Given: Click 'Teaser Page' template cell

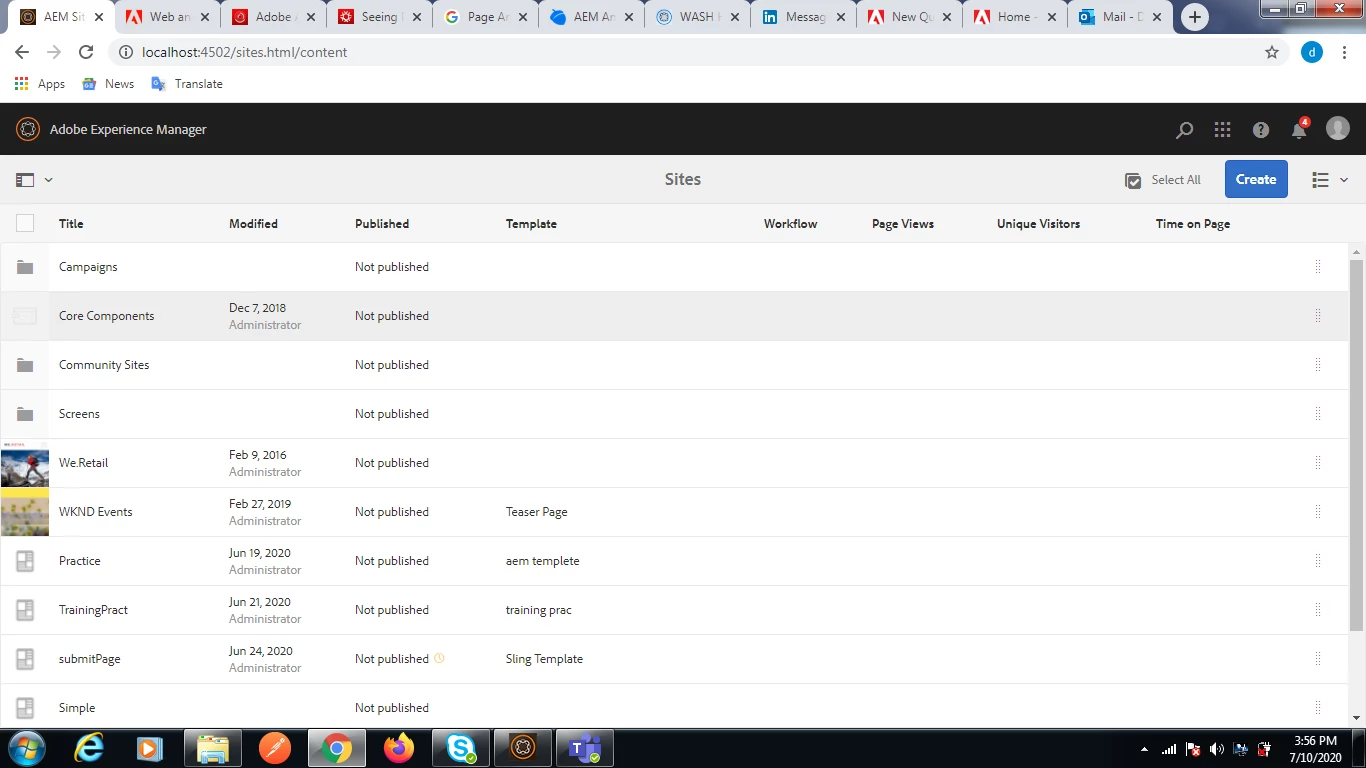Looking at the screenshot, I should tap(536, 512).
